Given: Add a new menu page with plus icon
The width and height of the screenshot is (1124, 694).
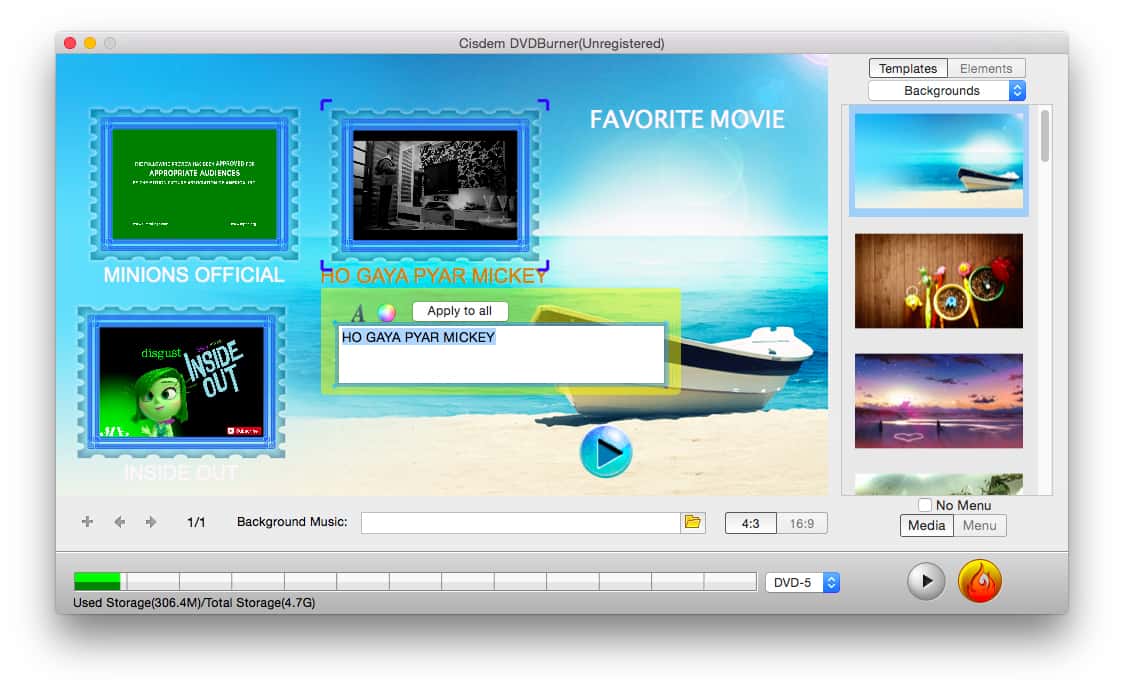Looking at the screenshot, I should (x=87, y=522).
